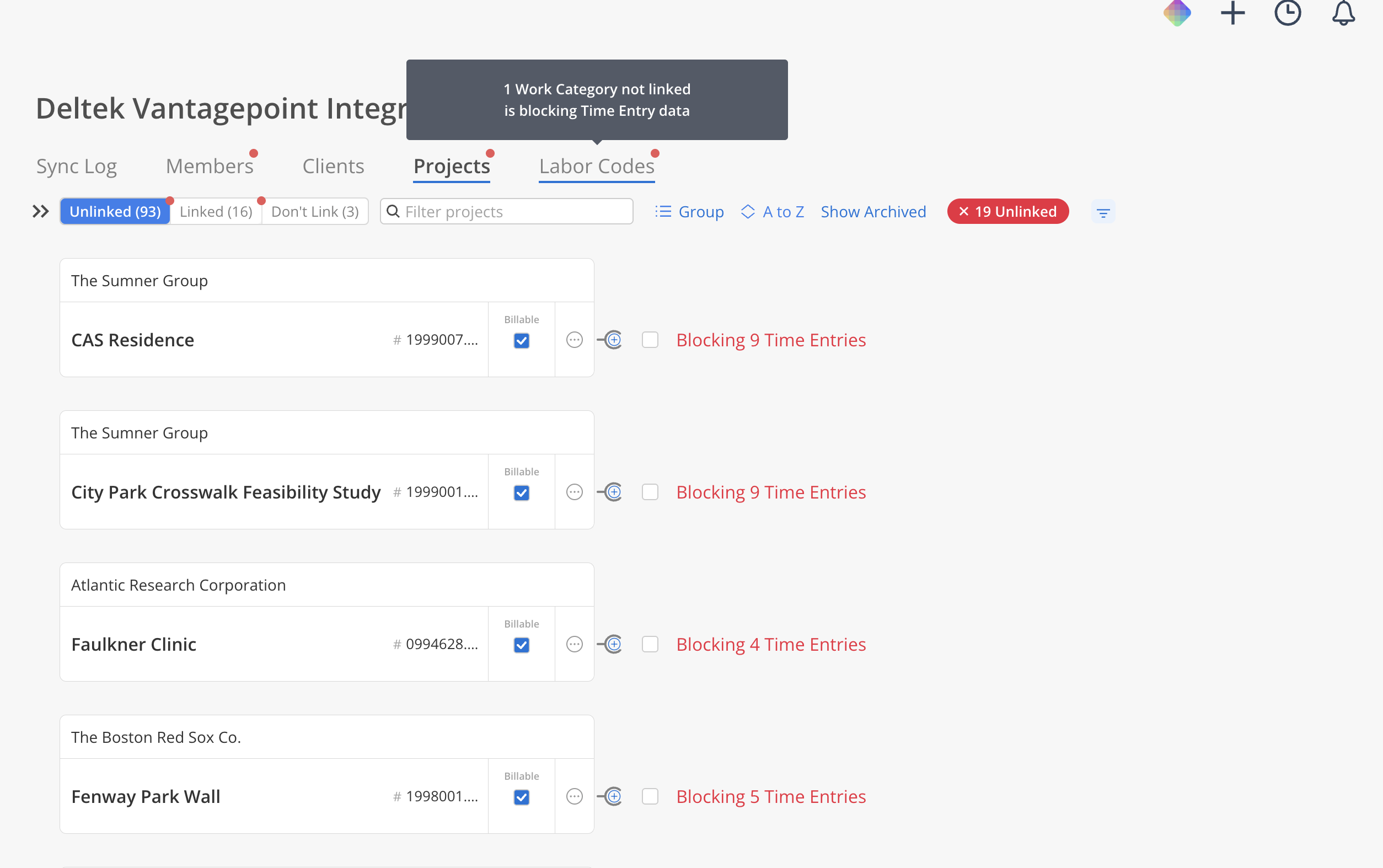Open the clock timer icon
1383x868 pixels.
(x=1288, y=13)
